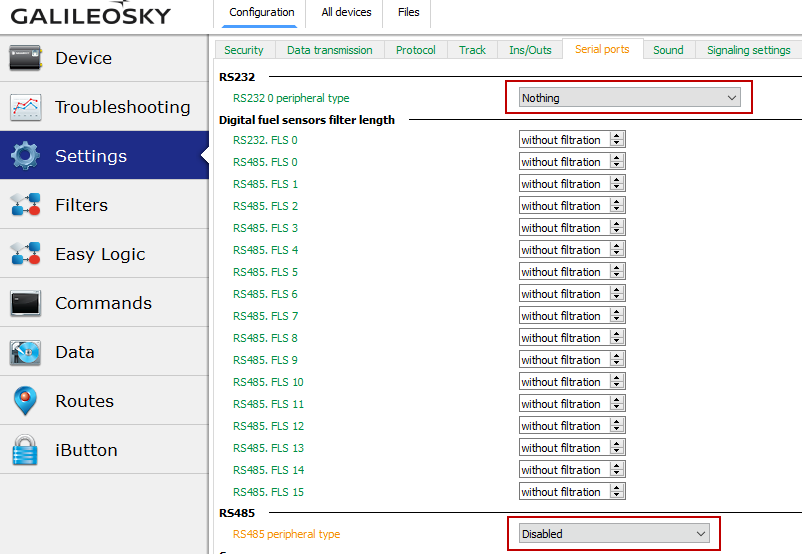Open the Sound tab

[668, 50]
